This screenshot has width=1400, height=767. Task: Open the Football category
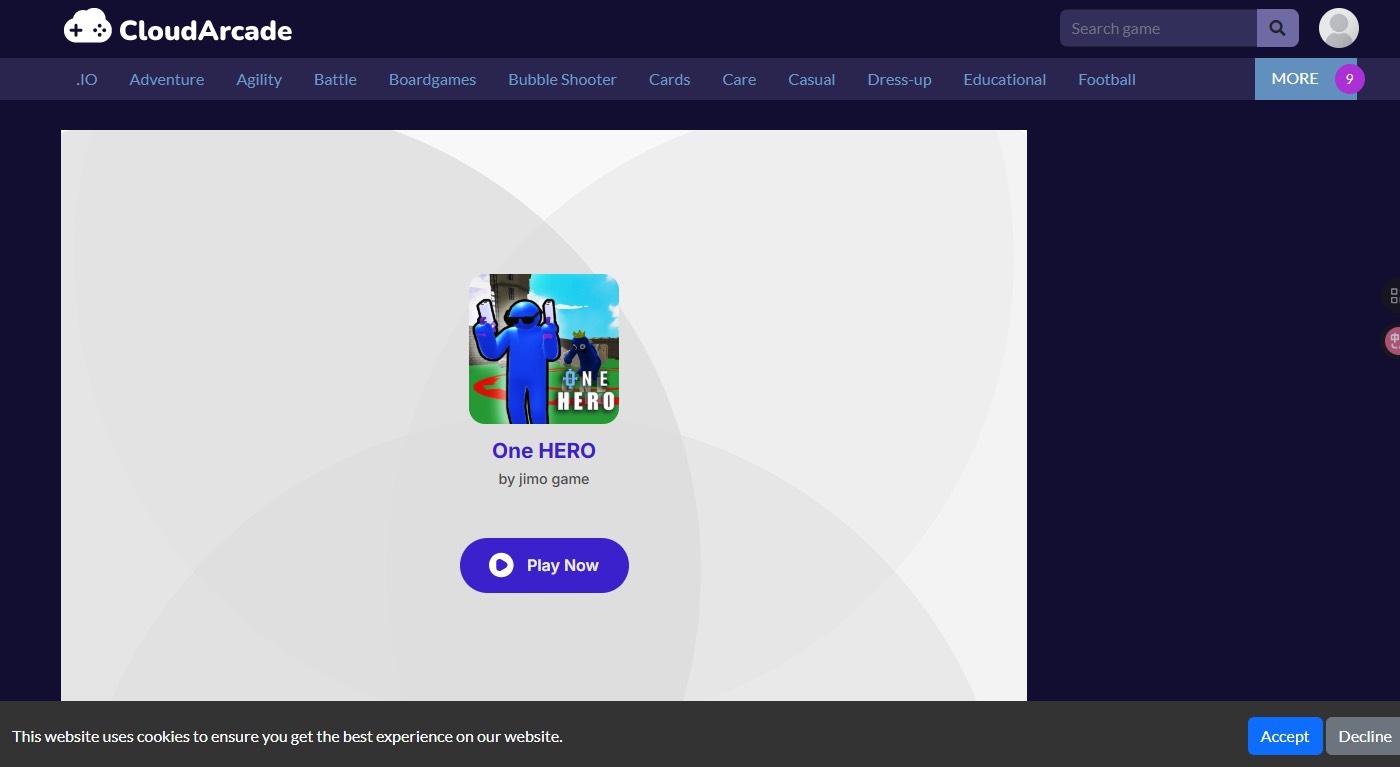click(x=1107, y=79)
